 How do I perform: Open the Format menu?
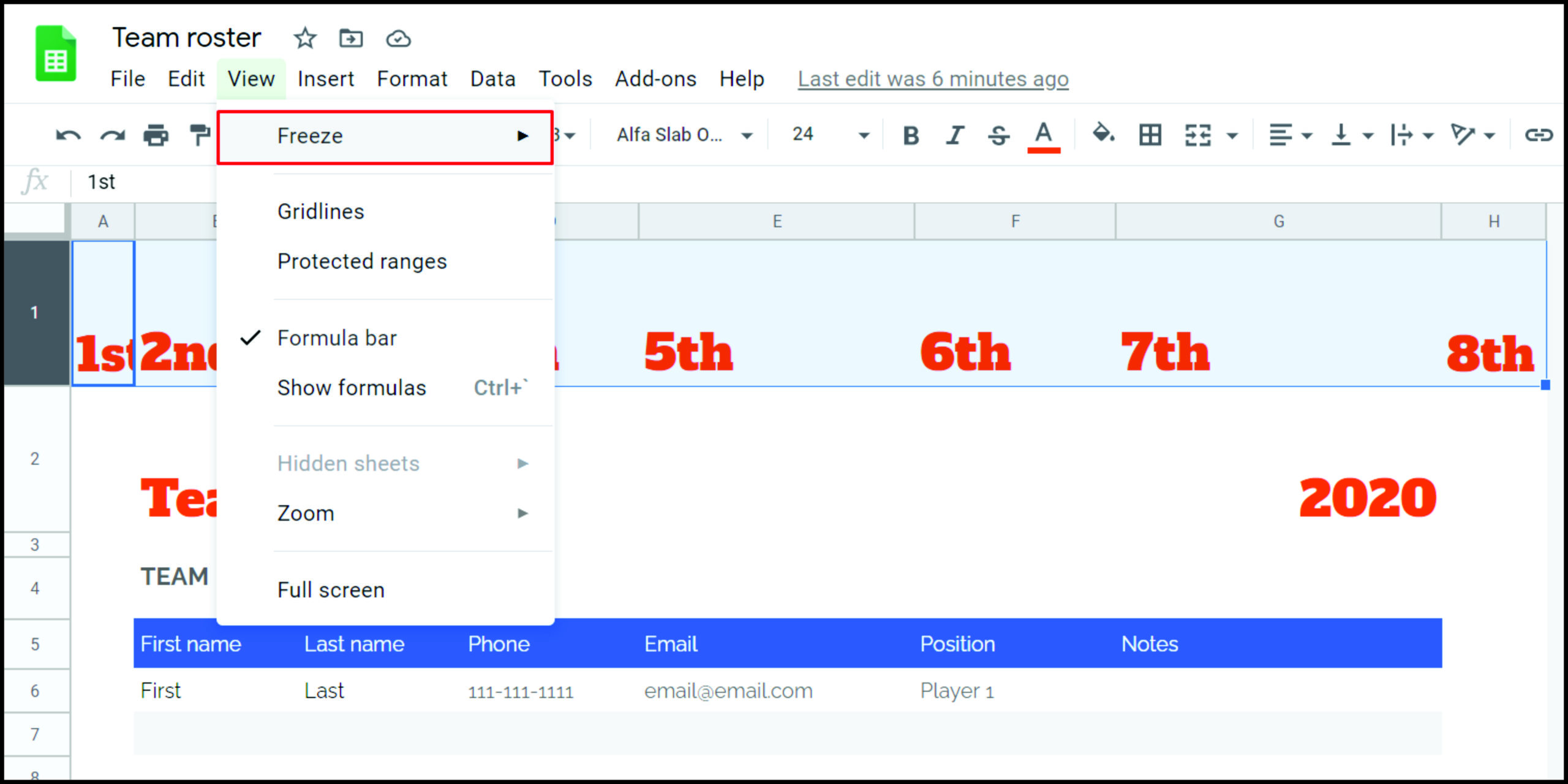412,79
